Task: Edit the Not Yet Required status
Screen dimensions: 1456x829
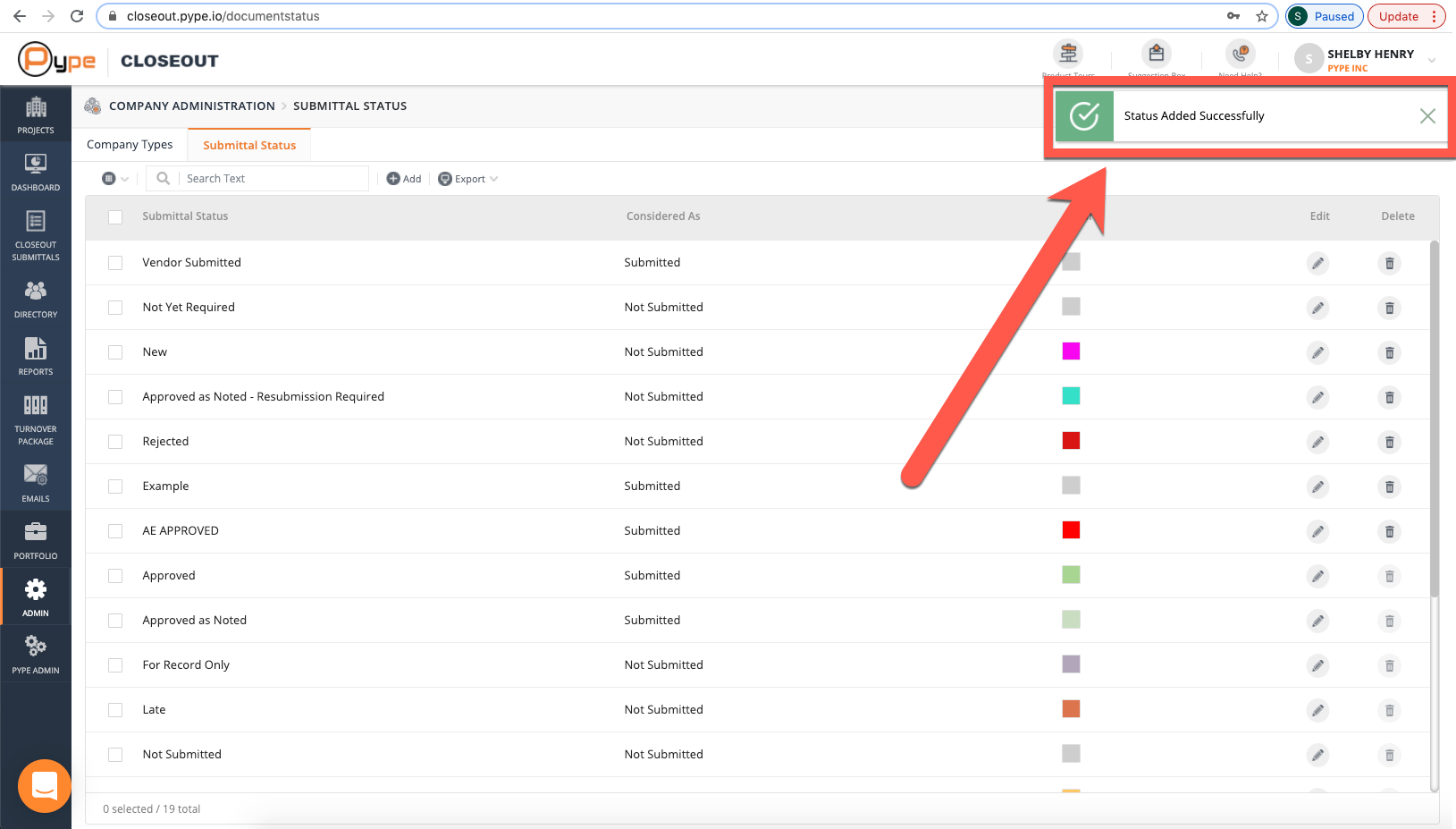Action: 1318,308
